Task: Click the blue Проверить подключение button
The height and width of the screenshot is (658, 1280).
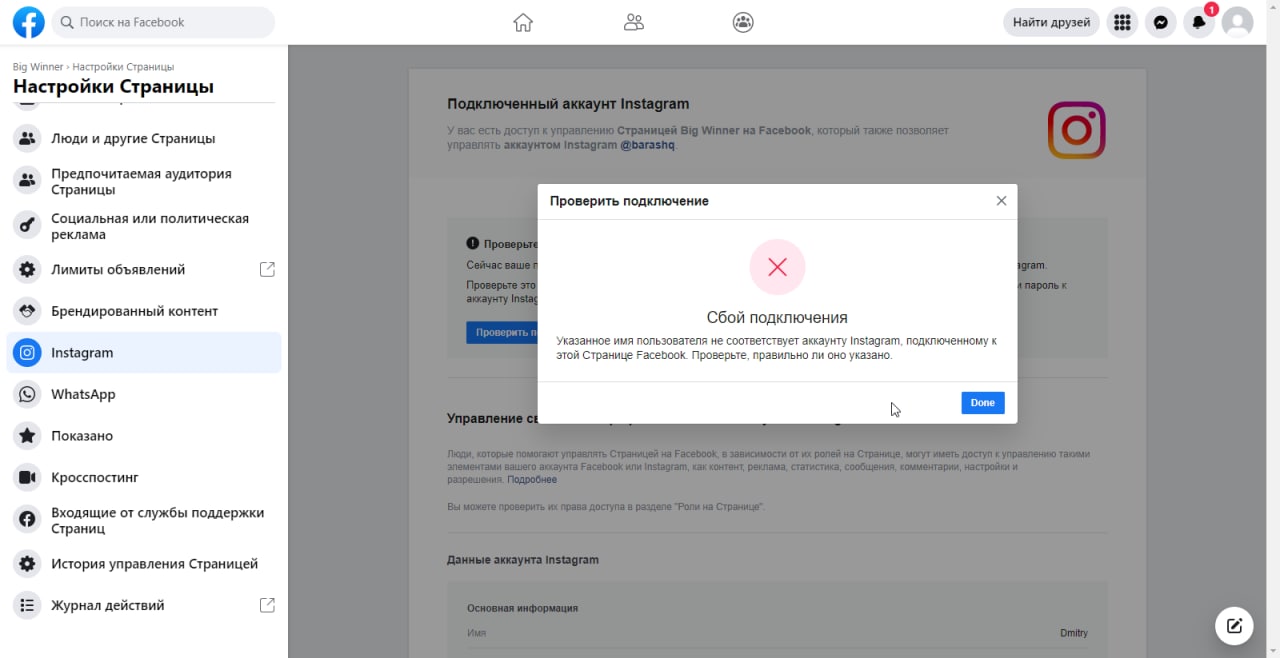Action: 503,332
